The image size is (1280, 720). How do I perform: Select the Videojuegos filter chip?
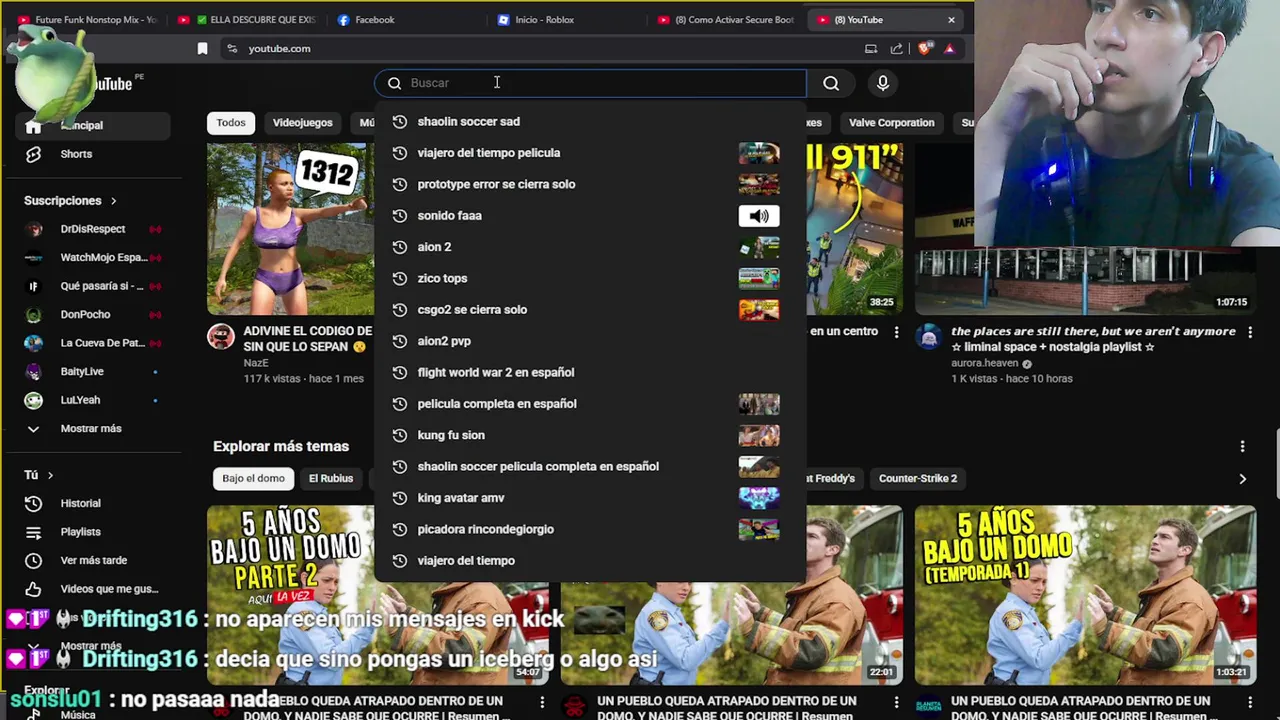coord(302,122)
